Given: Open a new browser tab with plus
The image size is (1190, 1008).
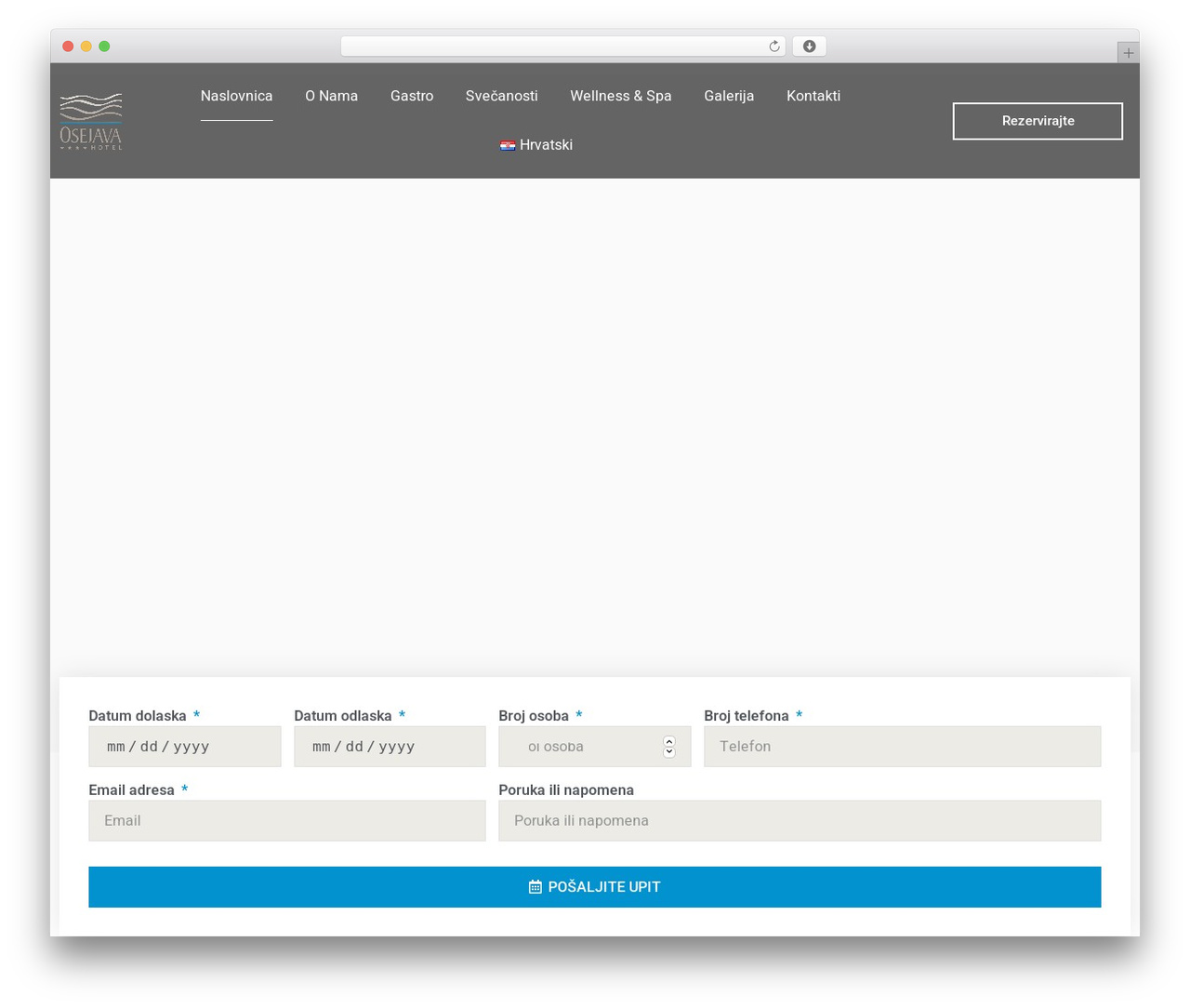Looking at the screenshot, I should pyautogui.click(x=1128, y=53).
